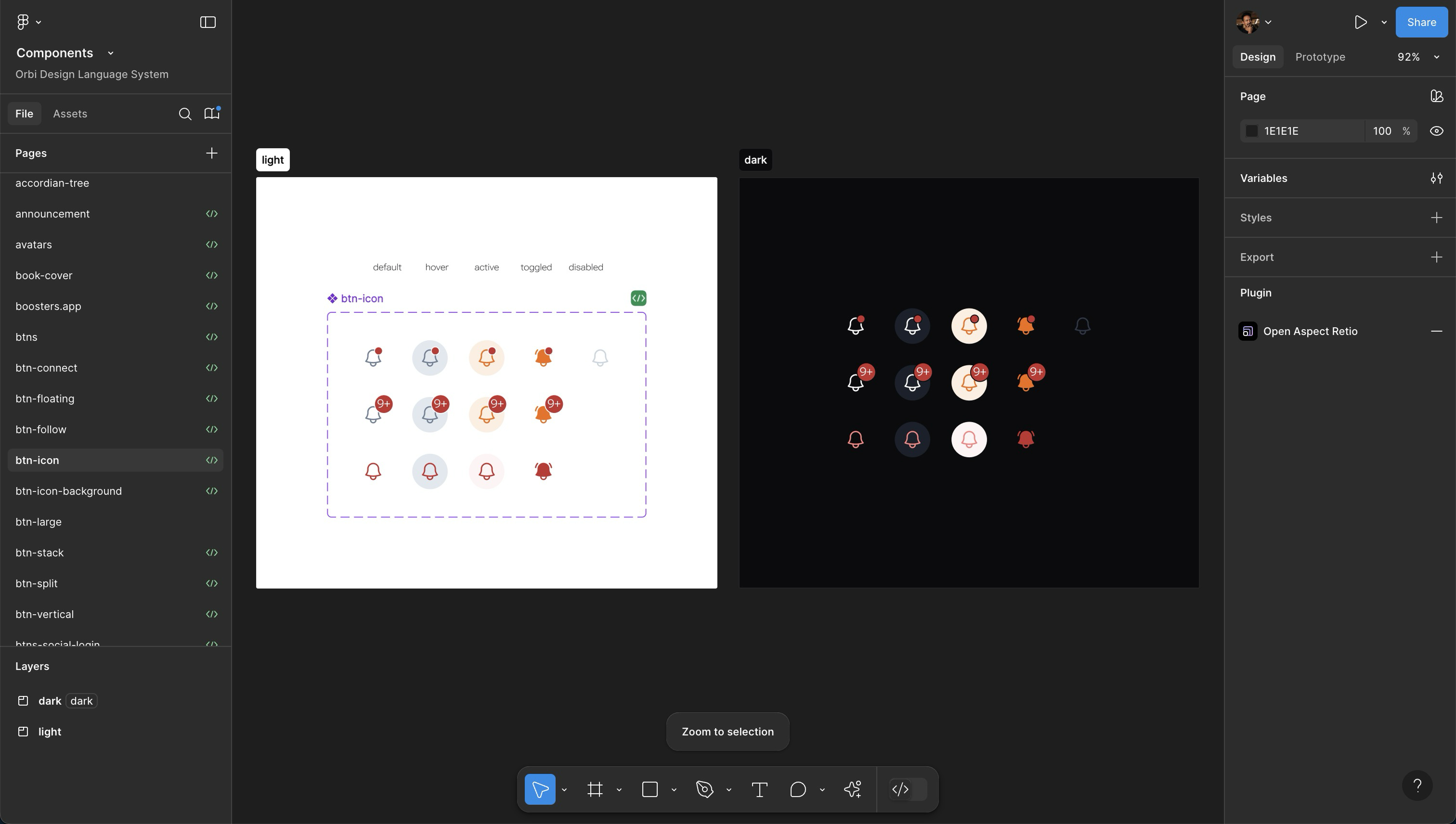The height and width of the screenshot is (824, 1456).
Task: Switch to the File tab
Action: click(25, 114)
